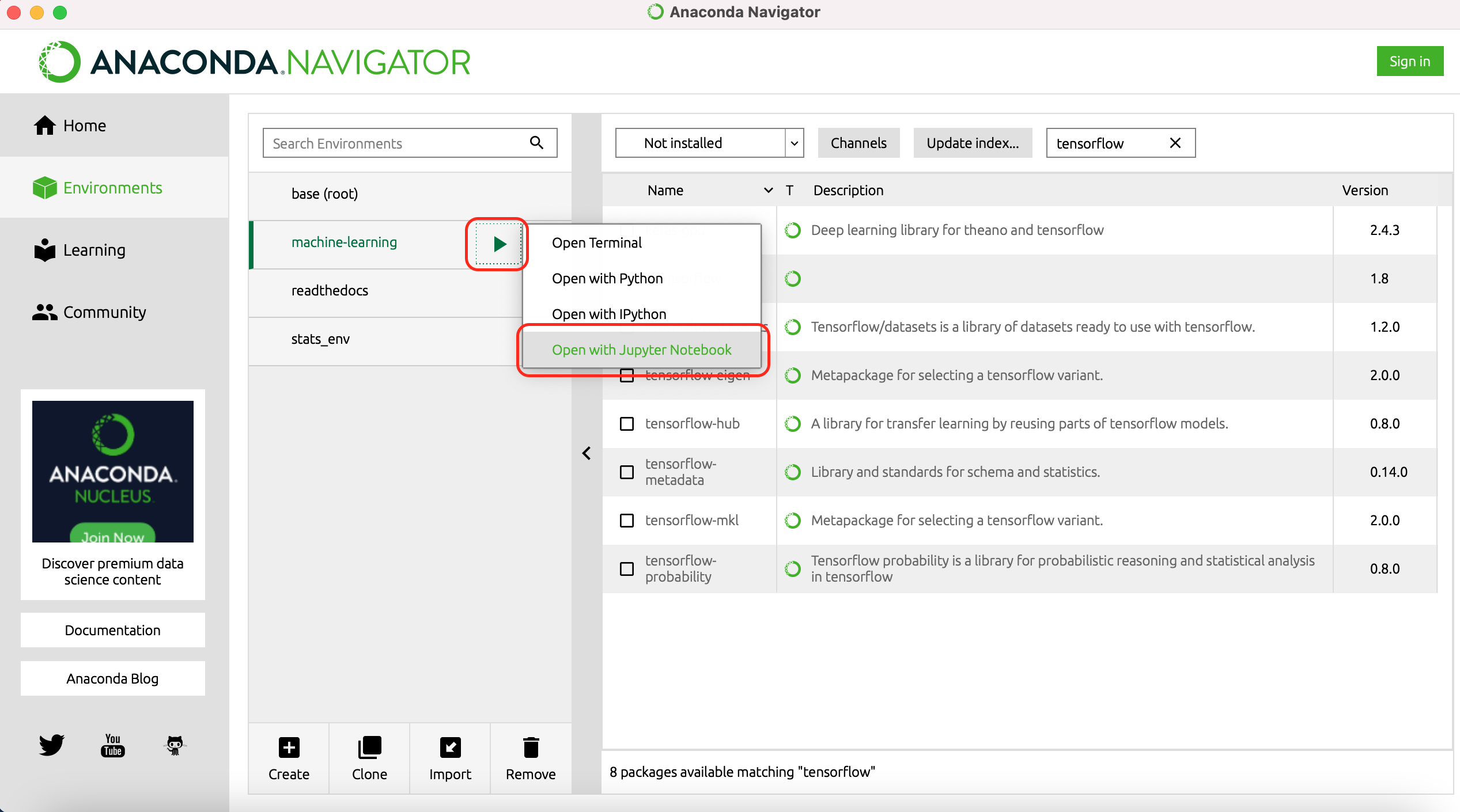
Task: Click the T column header
Action: tap(789, 191)
